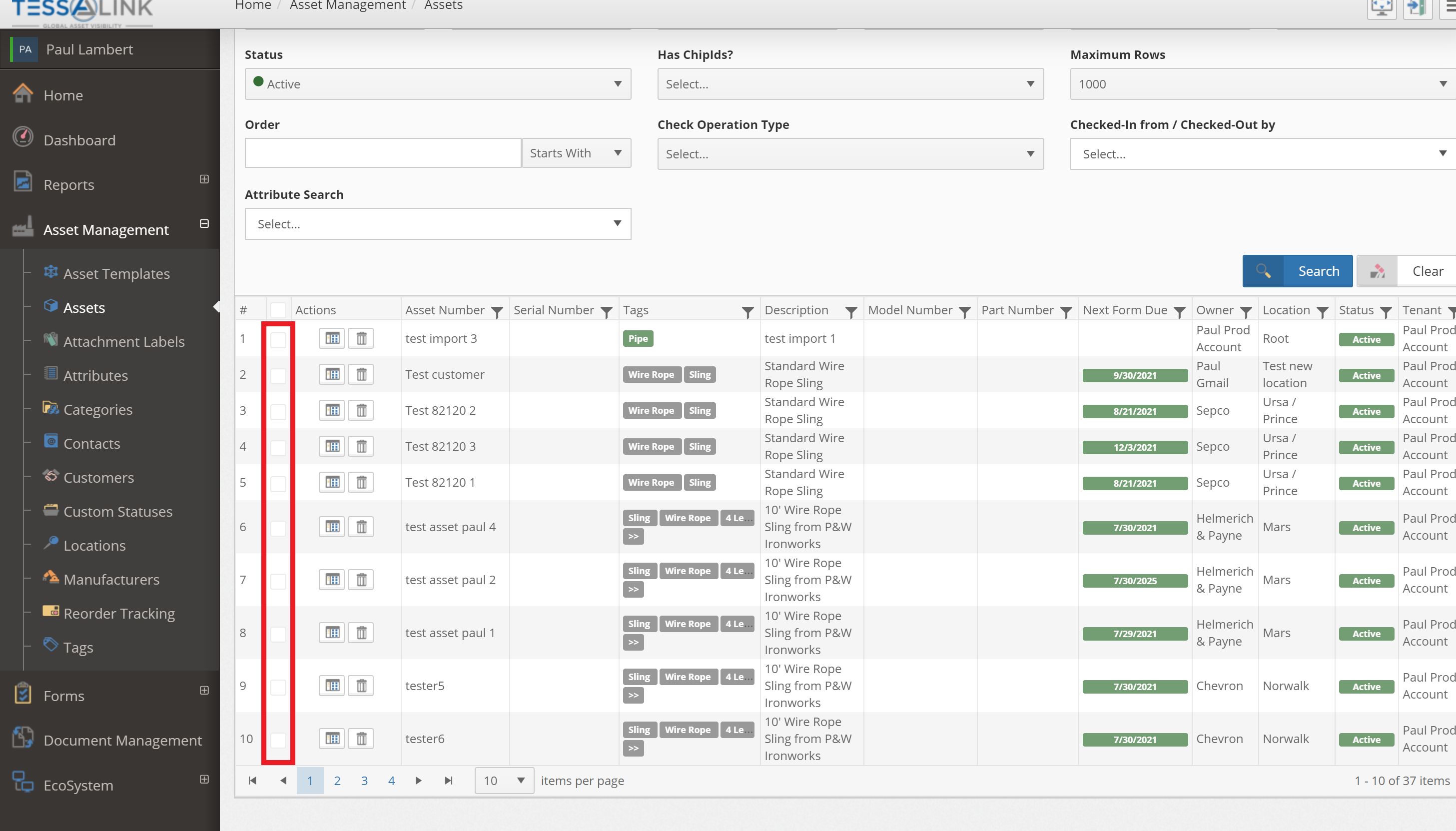Image resolution: width=1456 pixels, height=831 pixels.
Task: Expand the Forms menu section
Action: point(204,690)
